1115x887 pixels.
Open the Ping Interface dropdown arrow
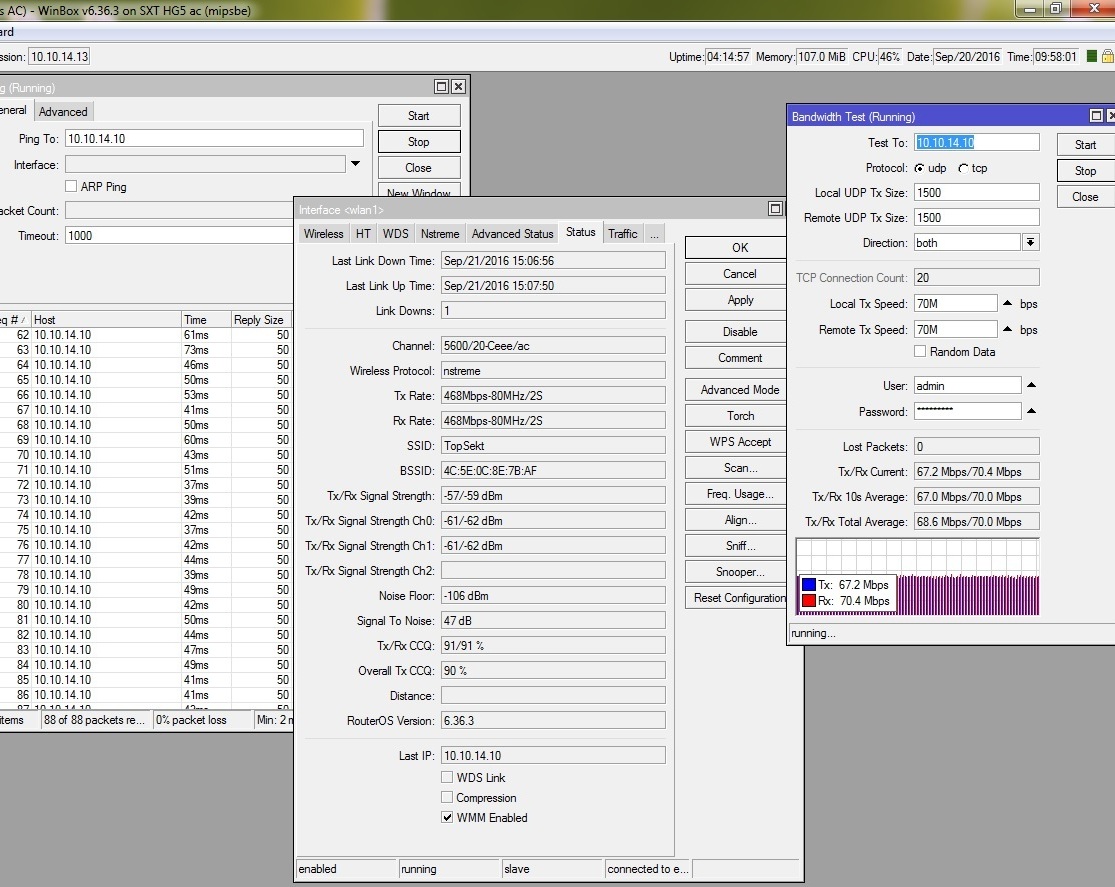click(356, 164)
